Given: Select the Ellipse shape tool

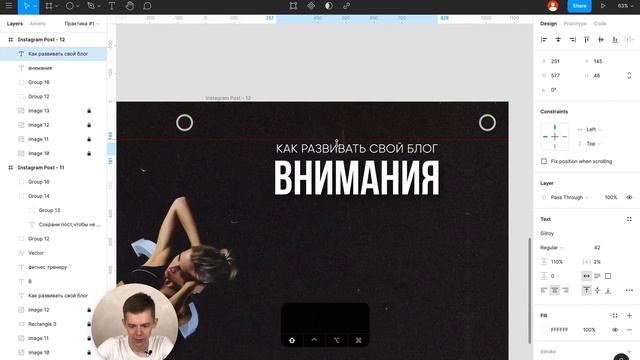Looking at the screenshot, I should tap(70, 6).
